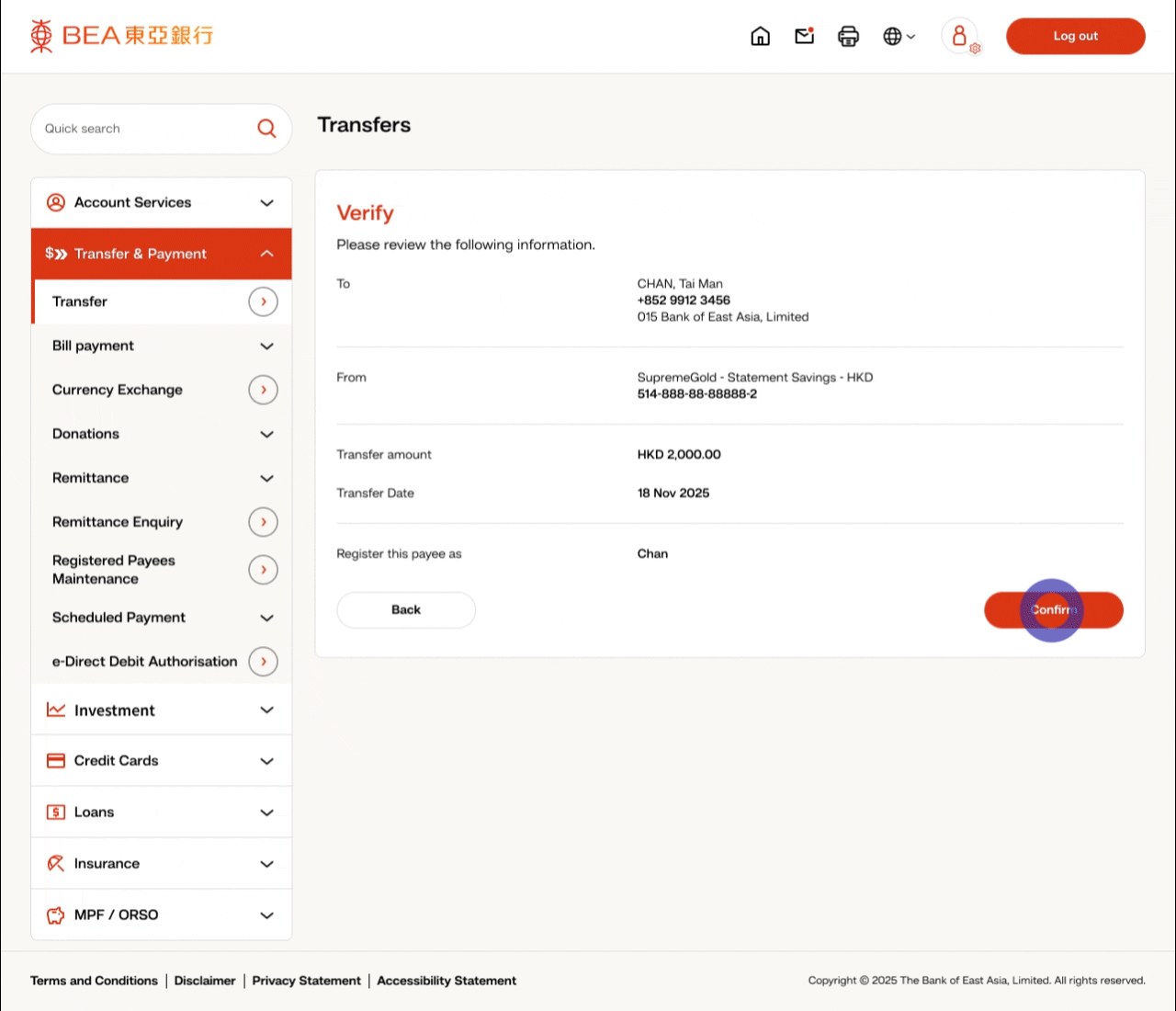
Task: Click the arrow icon beside Currency Exchange
Action: 263,390
